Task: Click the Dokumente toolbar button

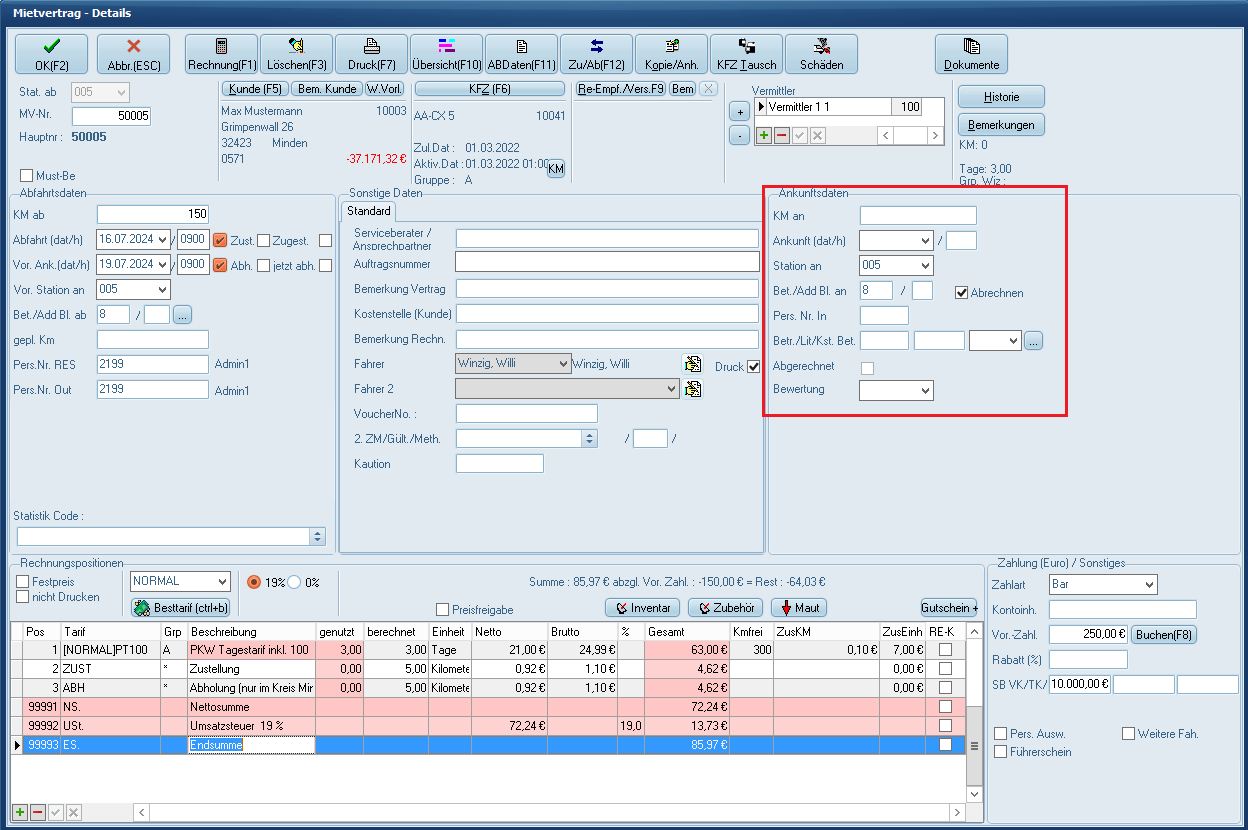Action: click(x=971, y=54)
